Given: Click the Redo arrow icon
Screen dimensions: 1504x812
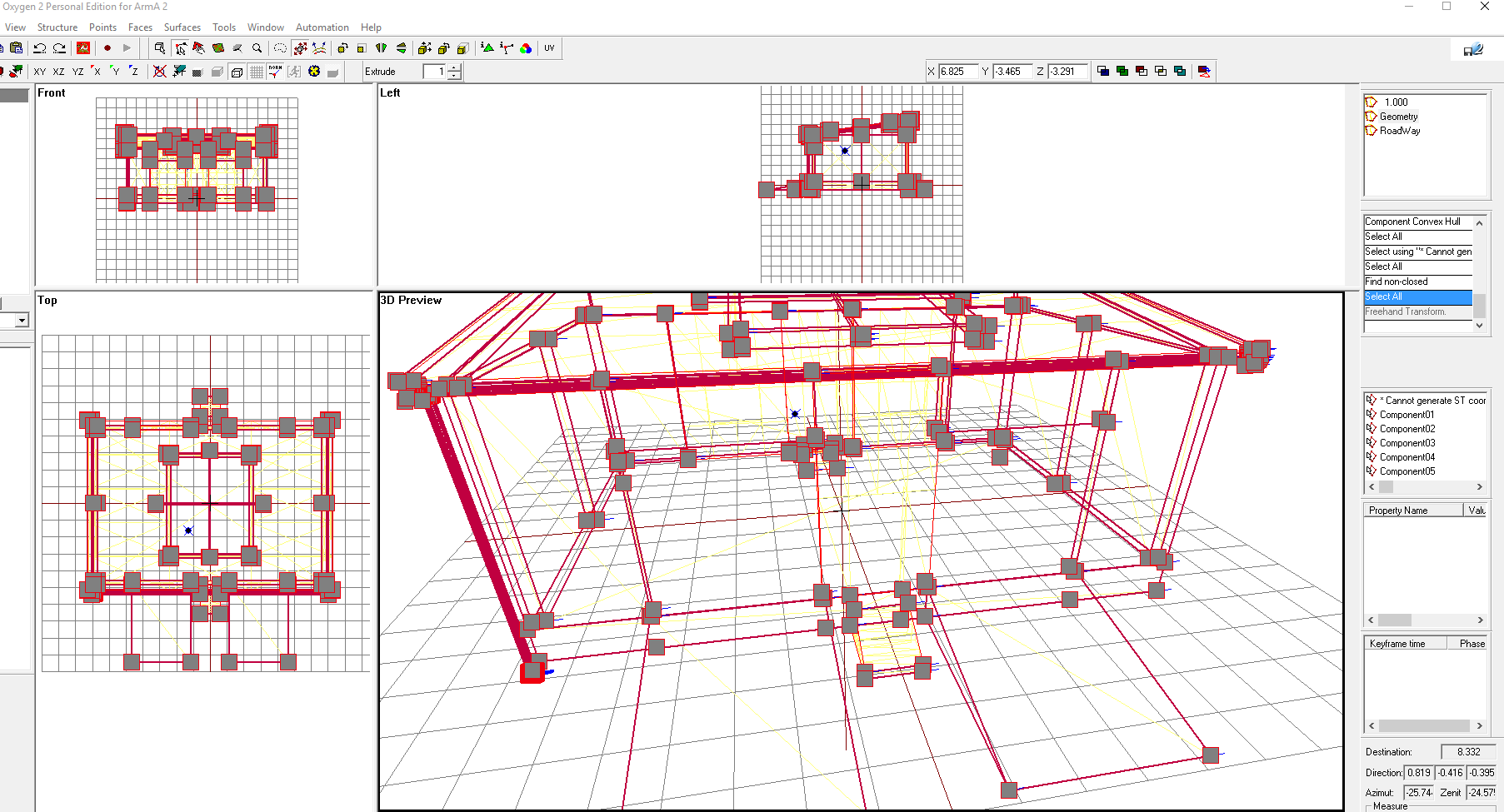Looking at the screenshot, I should (59, 48).
